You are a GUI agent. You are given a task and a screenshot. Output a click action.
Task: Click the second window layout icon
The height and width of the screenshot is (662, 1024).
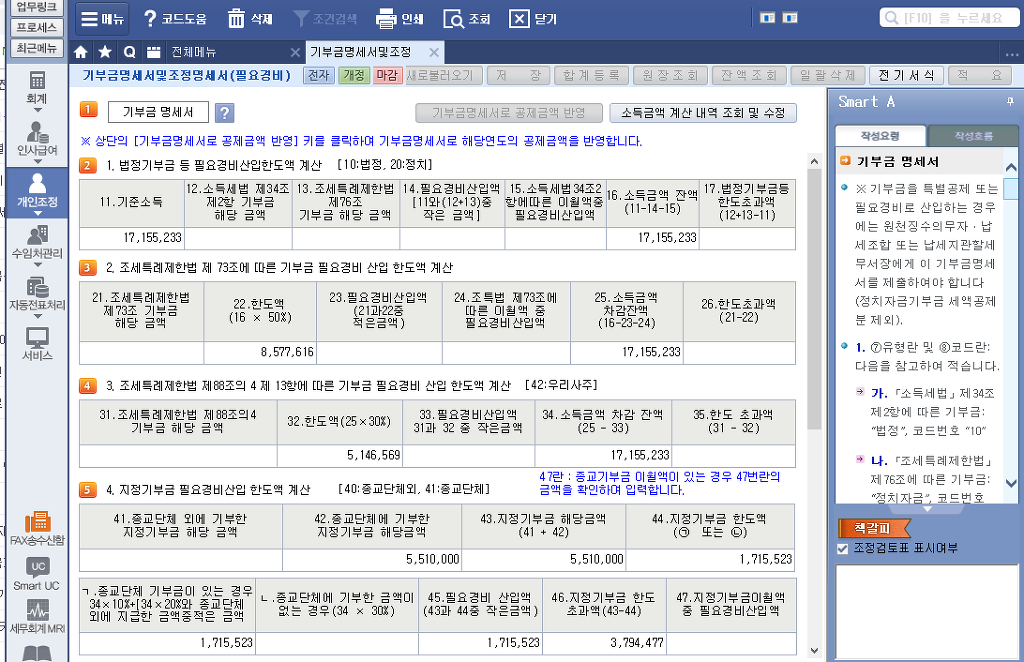(790, 18)
